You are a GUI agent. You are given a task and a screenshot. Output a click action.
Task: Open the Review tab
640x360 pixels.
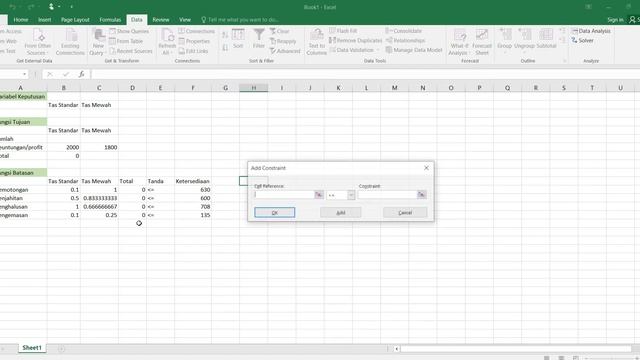coord(161,20)
